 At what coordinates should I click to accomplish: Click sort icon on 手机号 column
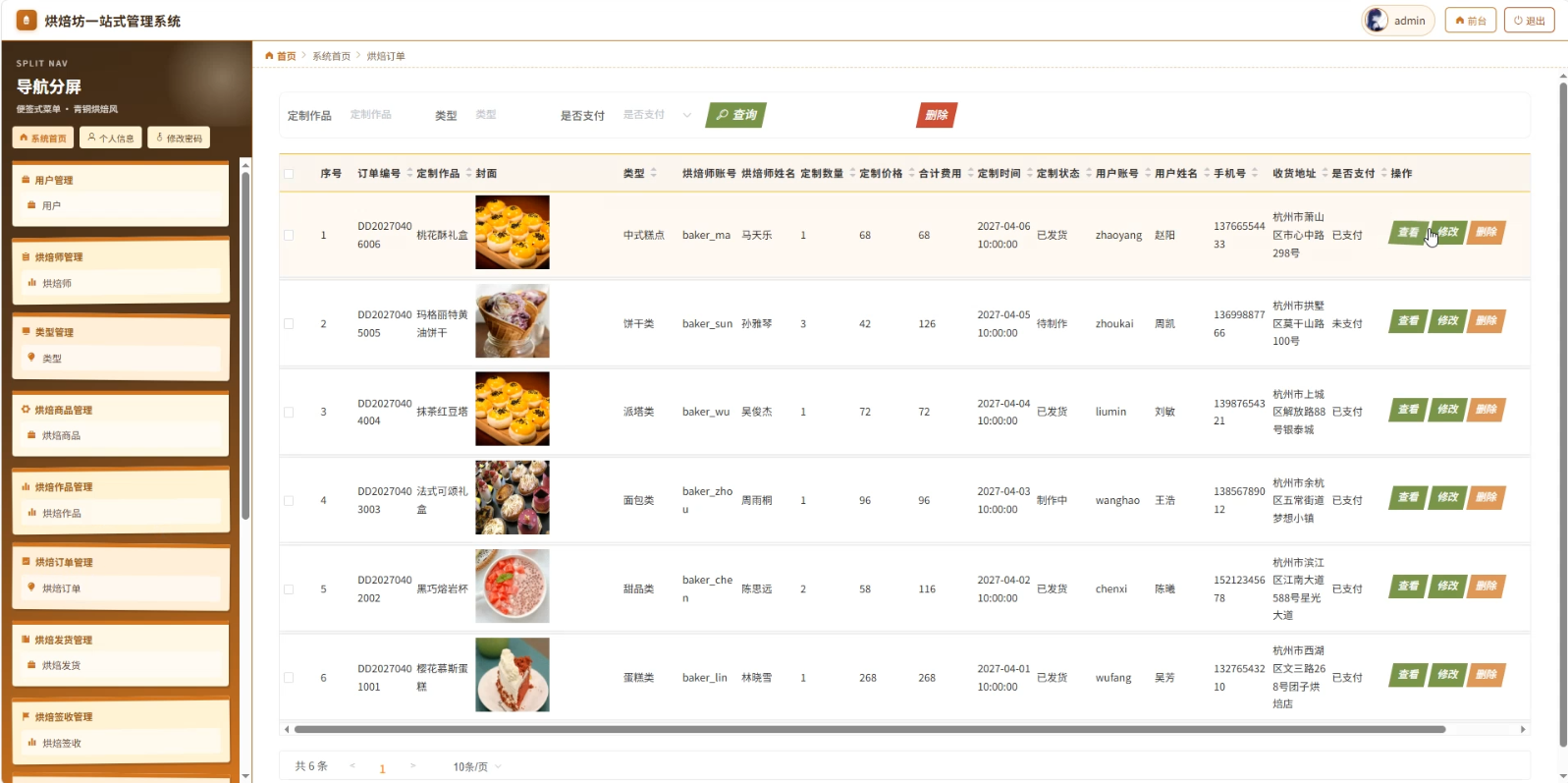click(1255, 173)
